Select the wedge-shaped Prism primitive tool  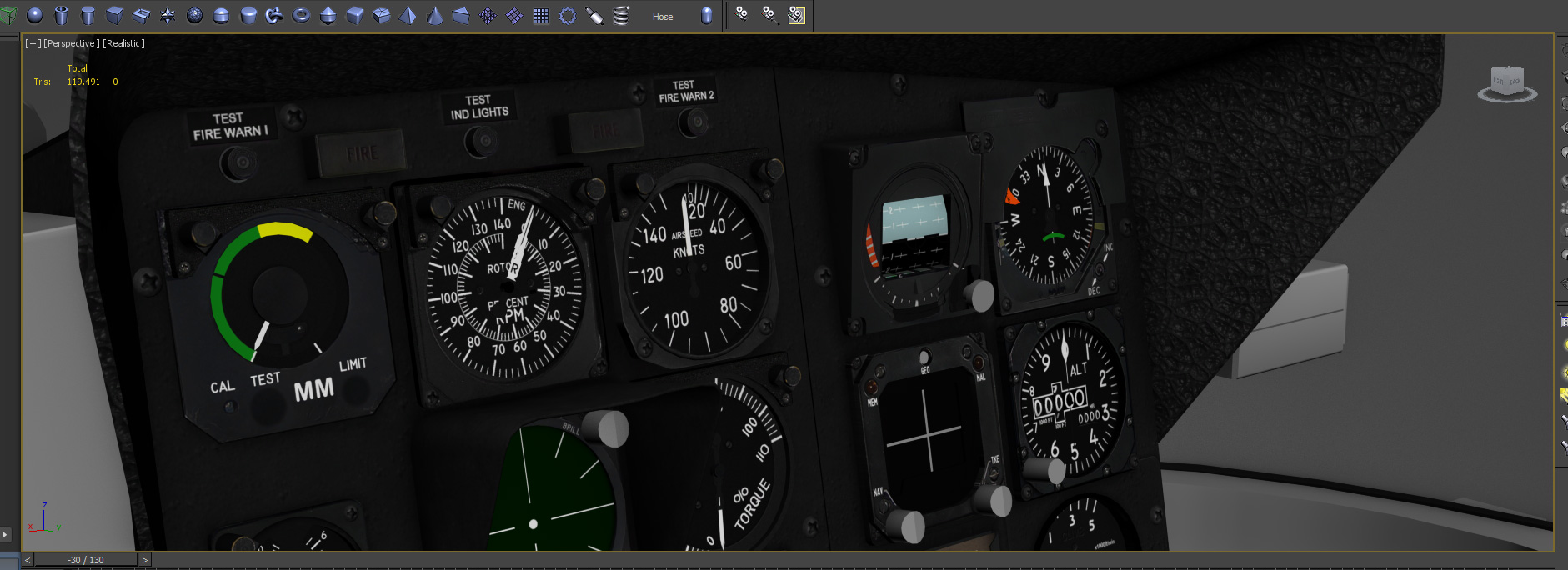[461, 15]
